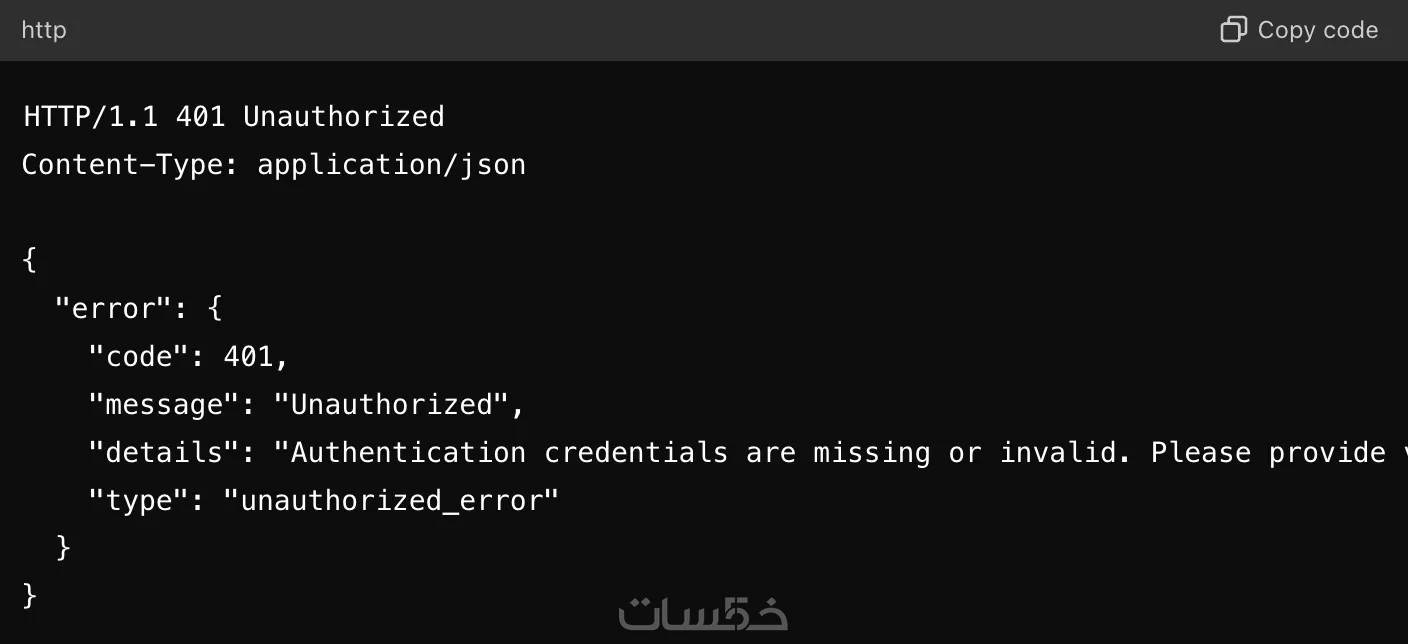The height and width of the screenshot is (644, 1408).
Task: Click the "Unauthorized" message string value
Action: [391, 404]
